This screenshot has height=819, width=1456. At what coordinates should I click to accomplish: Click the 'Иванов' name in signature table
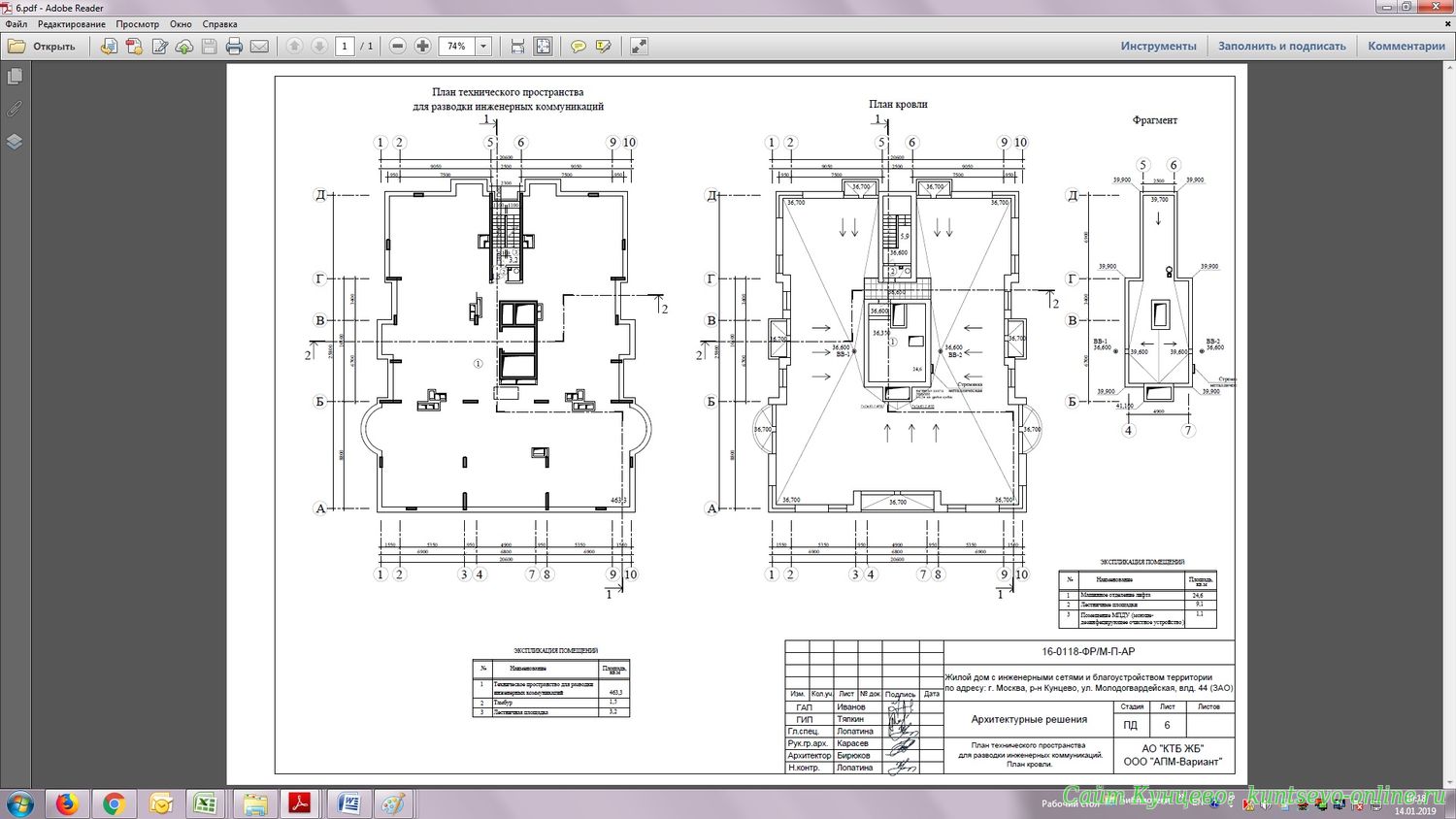coord(851,707)
